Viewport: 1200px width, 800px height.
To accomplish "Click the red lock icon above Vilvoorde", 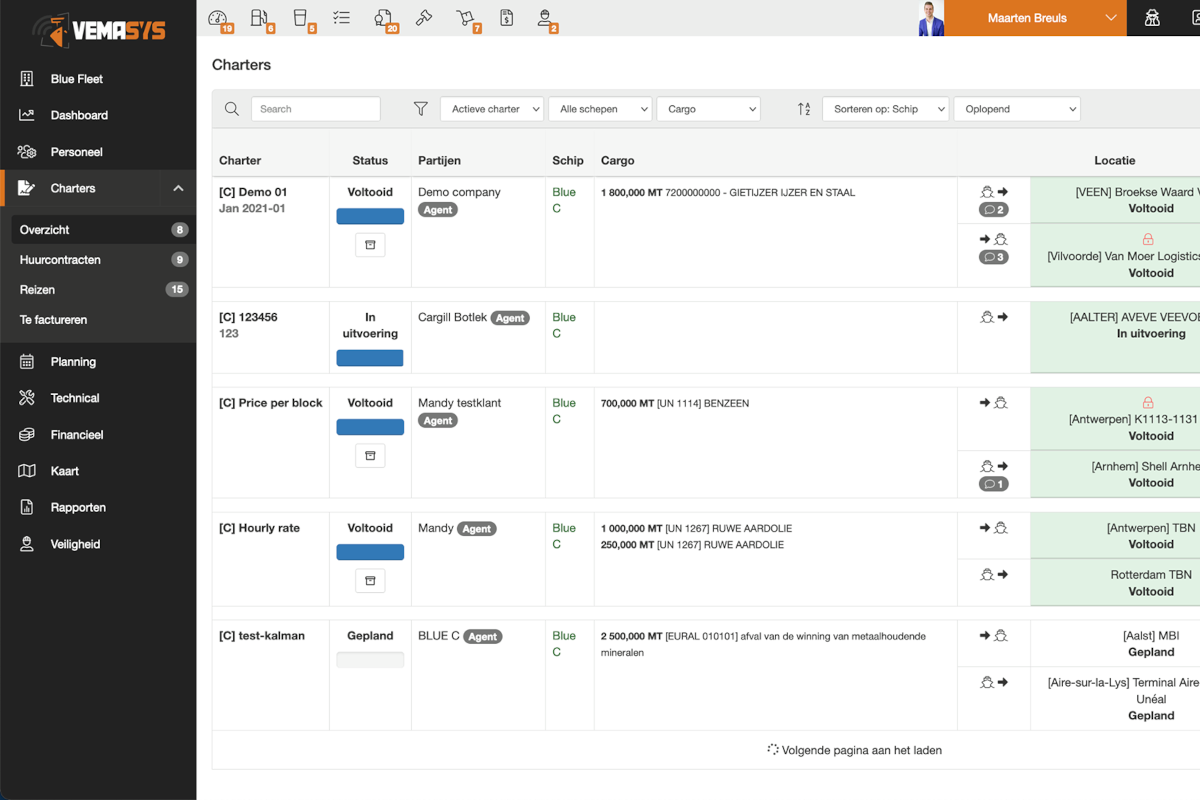I will click(1148, 239).
